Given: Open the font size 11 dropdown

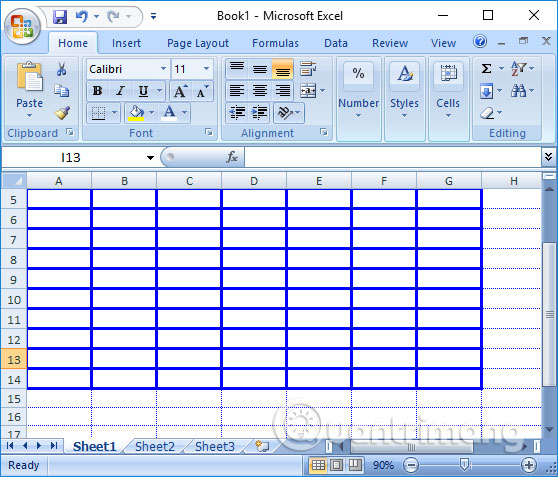Looking at the screenshot, I should point(206,69).
